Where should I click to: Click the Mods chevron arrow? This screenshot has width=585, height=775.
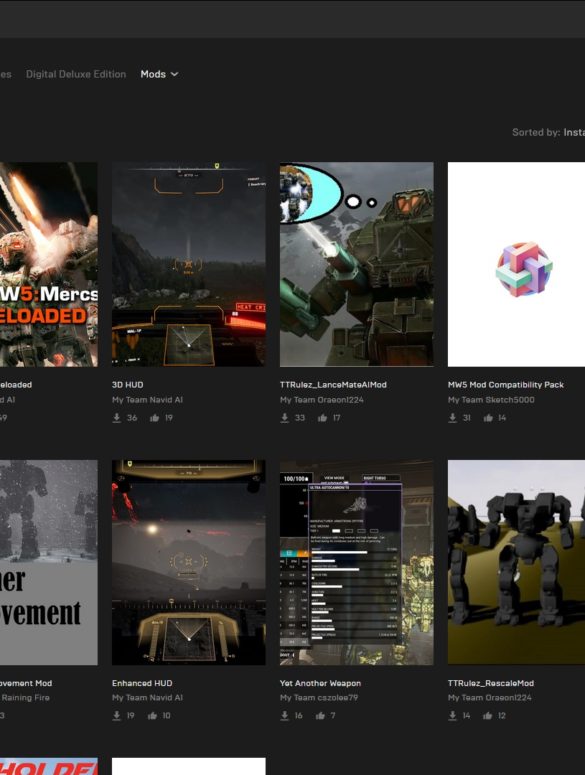tap(174, 74)
